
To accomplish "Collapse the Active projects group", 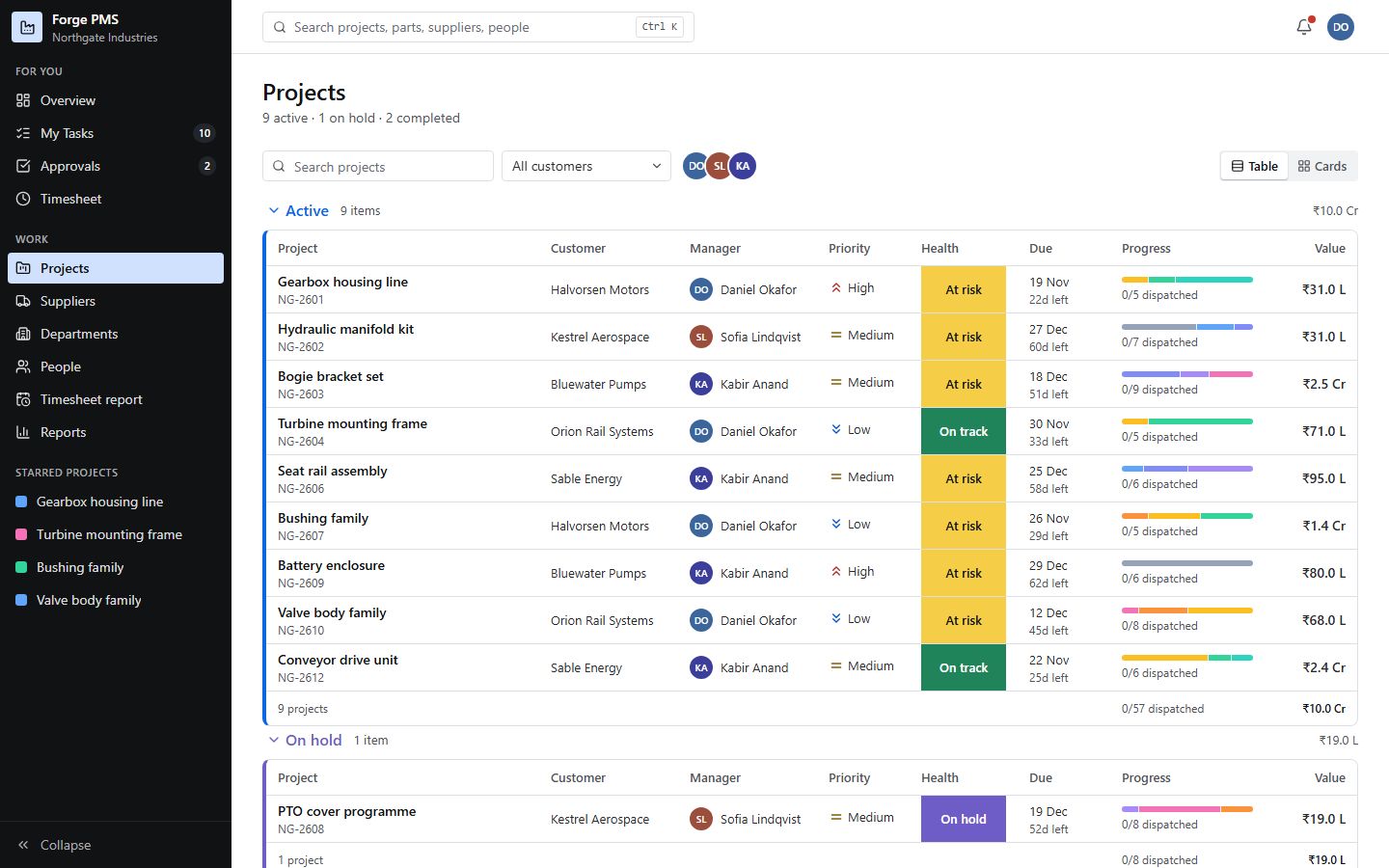I will (273, 210).
